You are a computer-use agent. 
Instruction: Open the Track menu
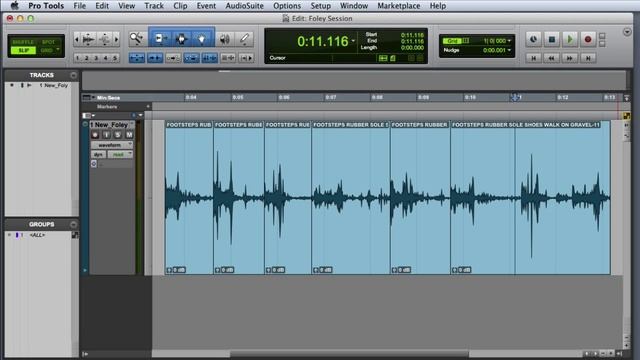[x=154, y=6]
